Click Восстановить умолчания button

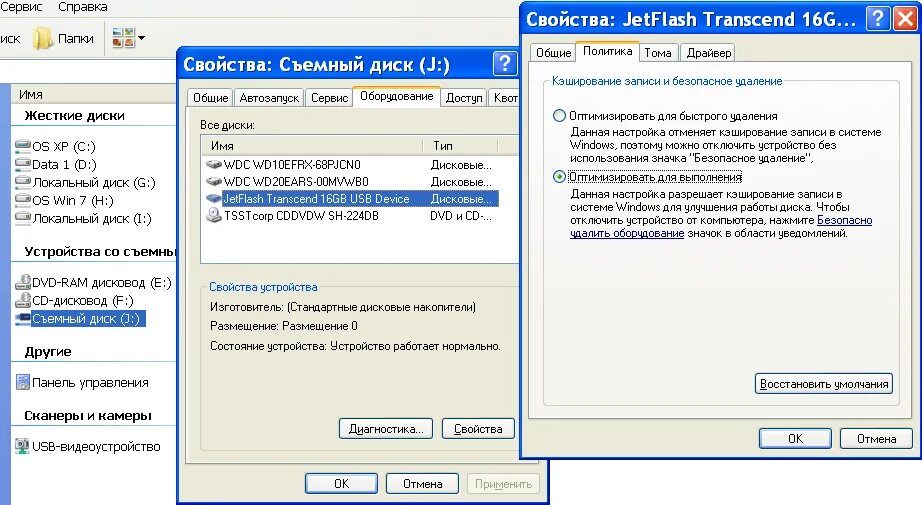click(x=824, y=384)
